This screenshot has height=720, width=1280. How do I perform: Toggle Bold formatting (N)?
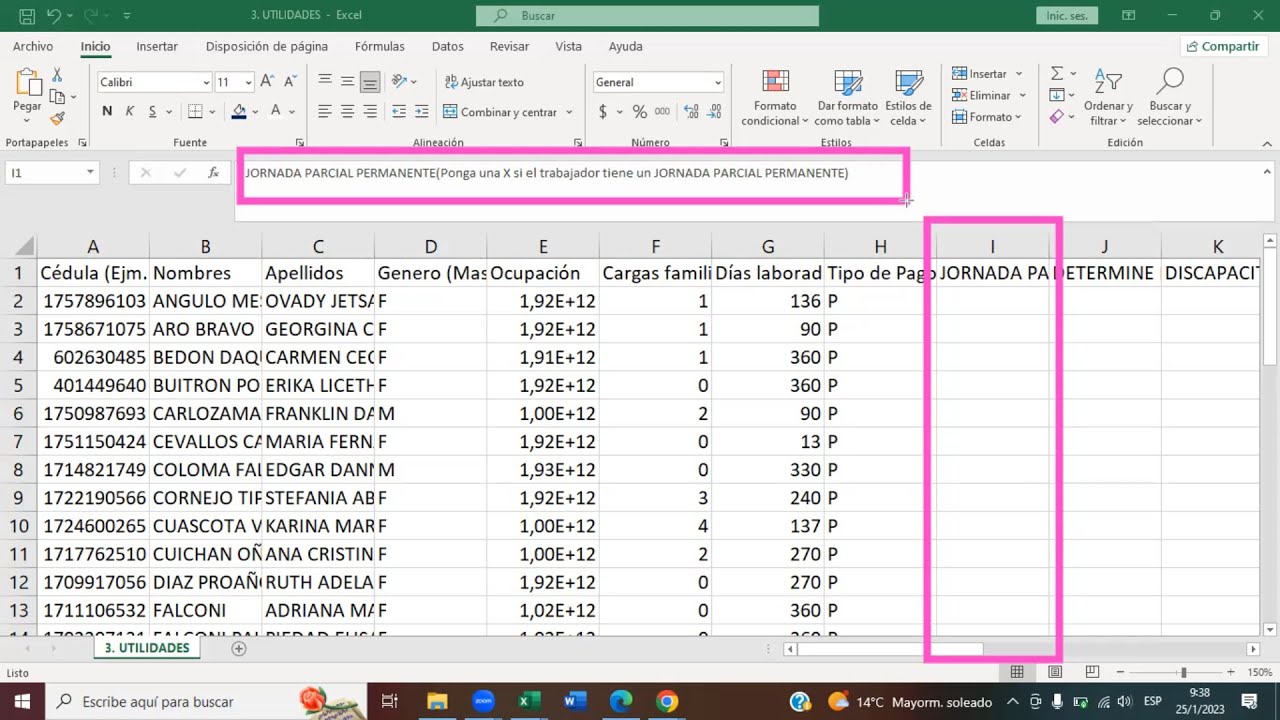pos(107,112)
